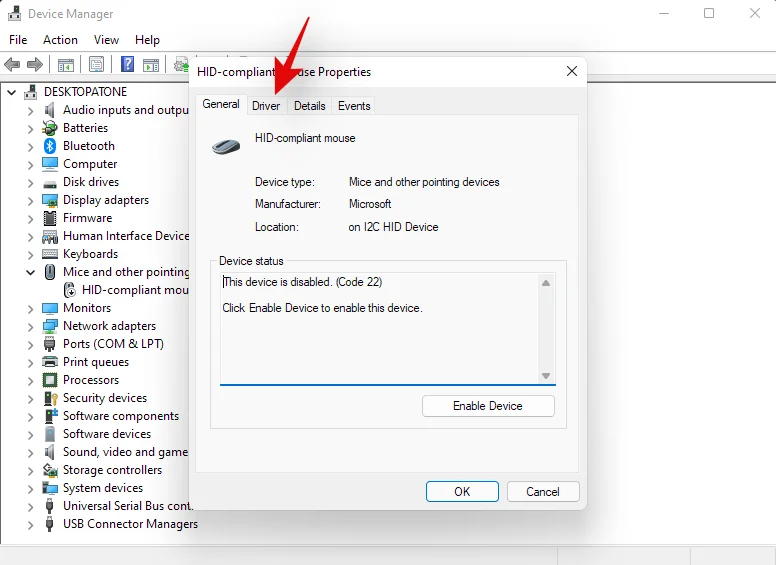Select the Keyboards tree label
The width and height of the screenshot is (776, 565).
coord(91,254)
